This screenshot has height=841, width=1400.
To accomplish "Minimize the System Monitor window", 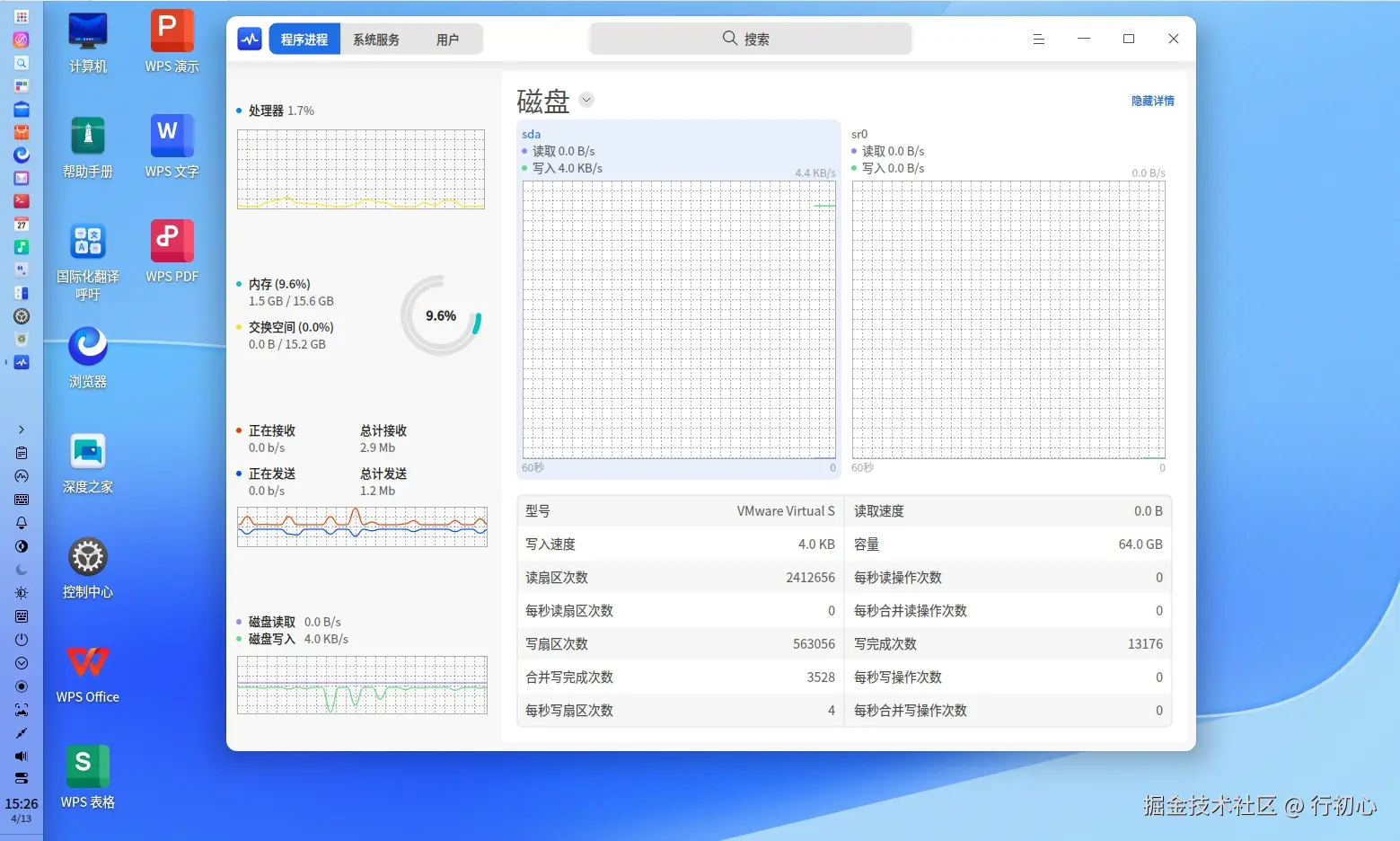I will click(1084, 39).
